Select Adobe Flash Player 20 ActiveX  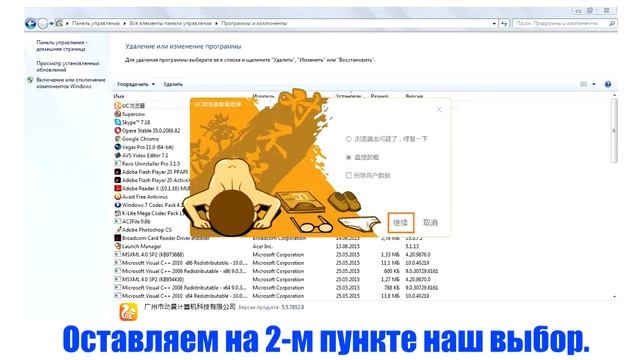tap(151, 180)
